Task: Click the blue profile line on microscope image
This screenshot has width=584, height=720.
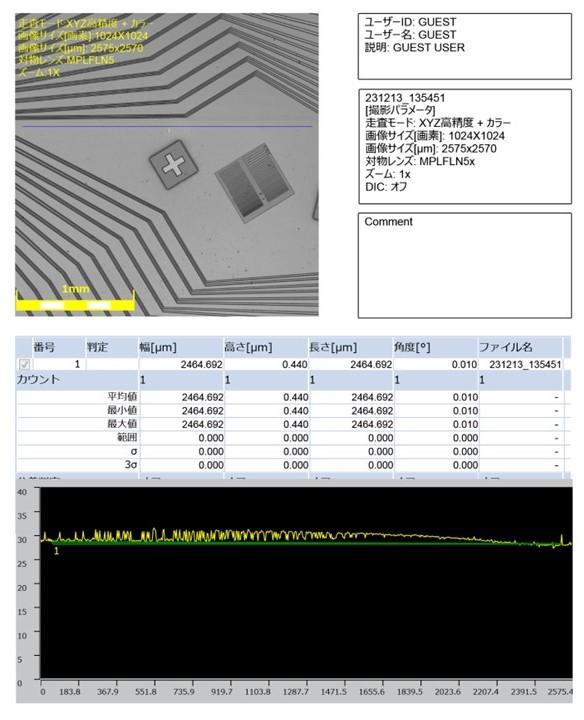Action: [x=167, y=126]
